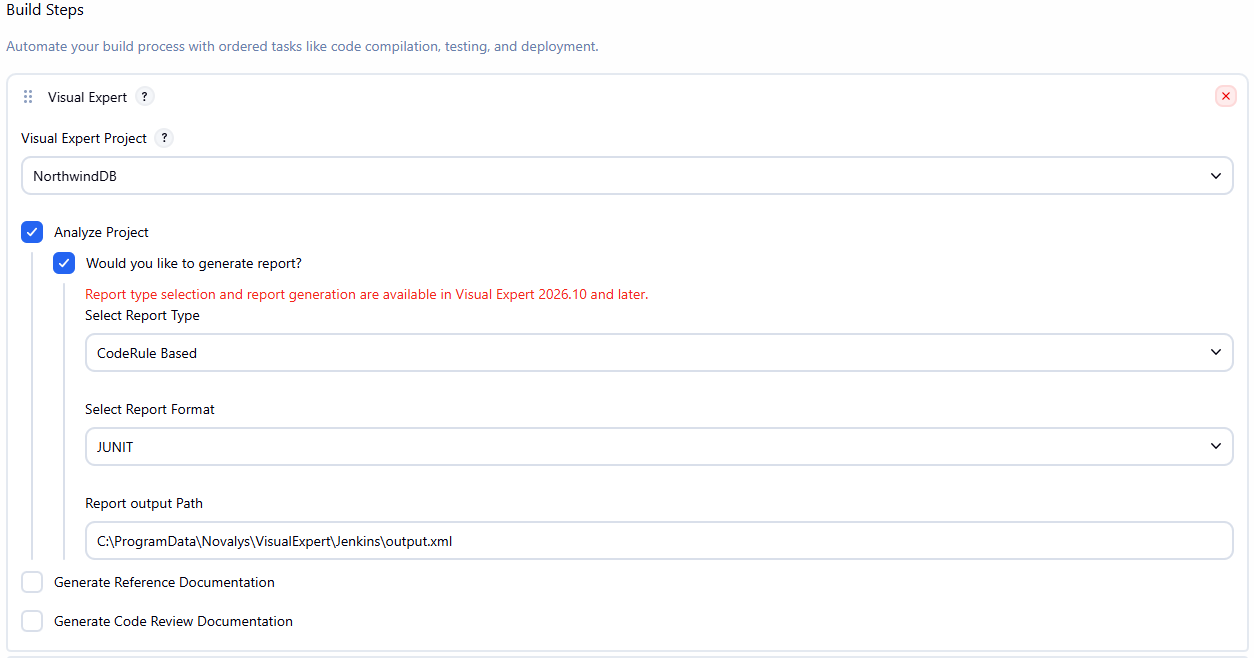
Task: Click the Generate Code Review Documentation label
Action: point(173,621)
